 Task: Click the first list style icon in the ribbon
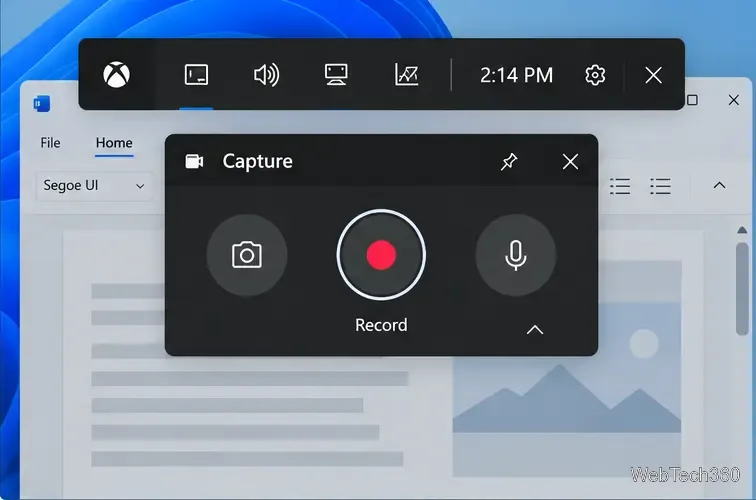[x=620, y=186]
